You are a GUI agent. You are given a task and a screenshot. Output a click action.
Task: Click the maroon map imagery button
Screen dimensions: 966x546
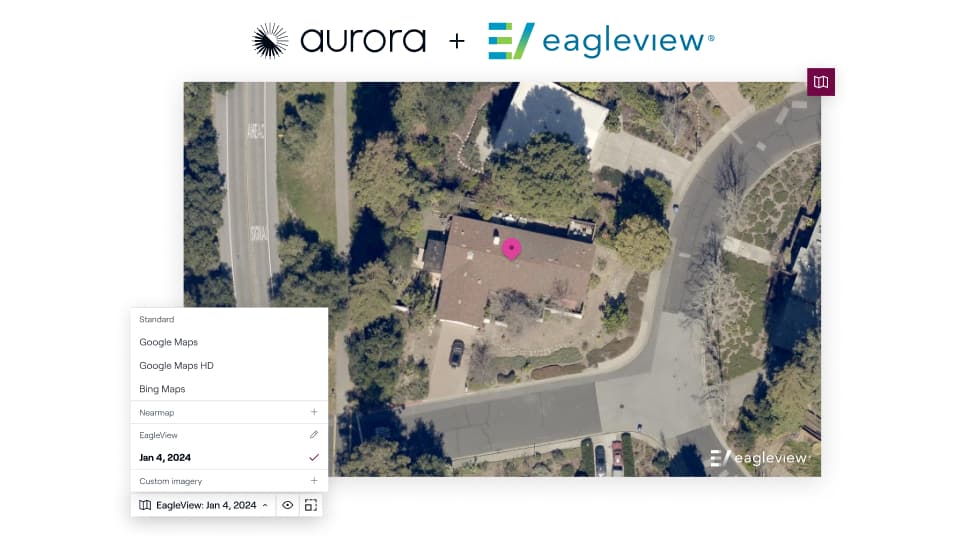pos(821,82)
